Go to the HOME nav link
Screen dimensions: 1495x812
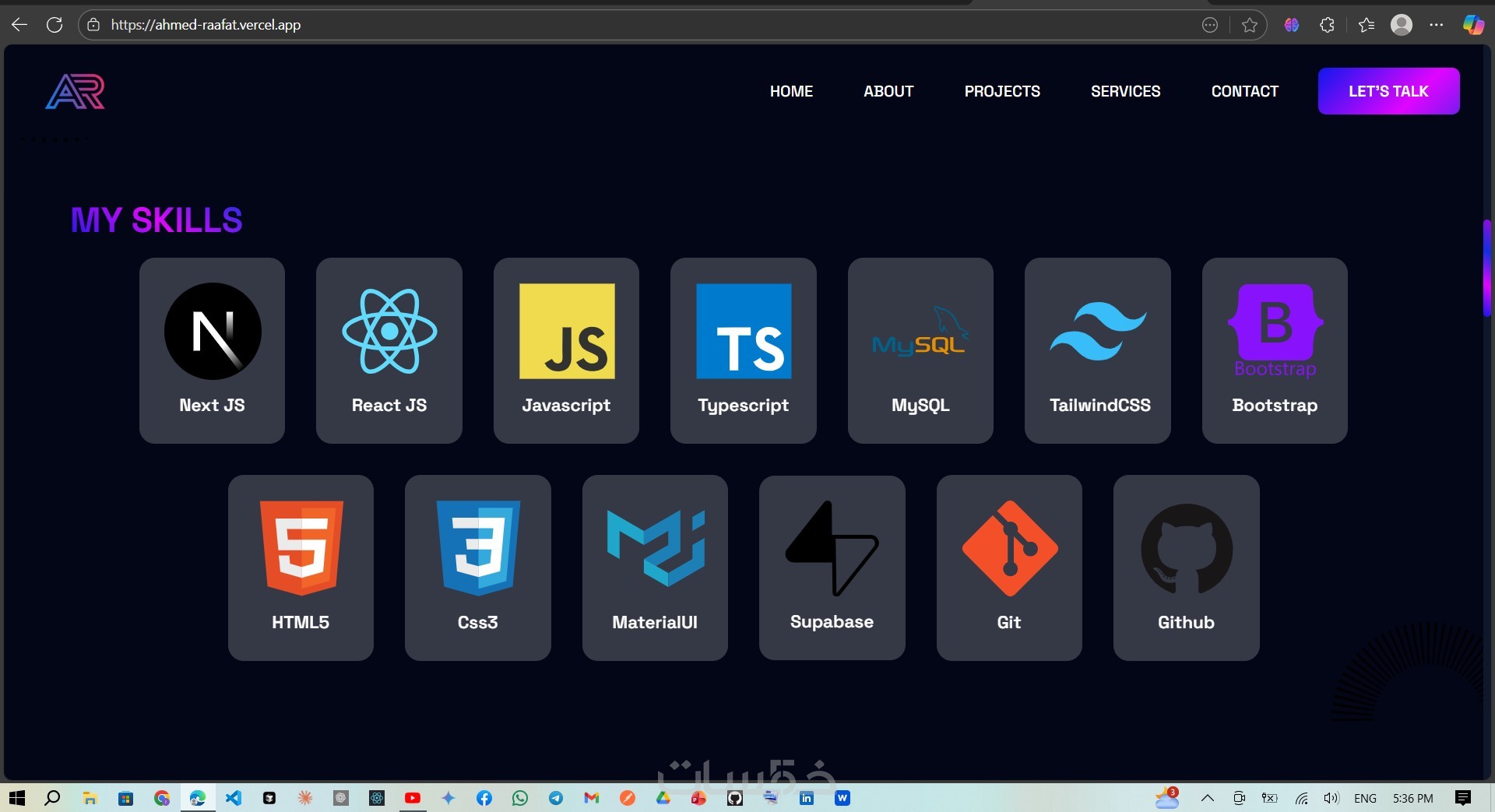[791, 91]
